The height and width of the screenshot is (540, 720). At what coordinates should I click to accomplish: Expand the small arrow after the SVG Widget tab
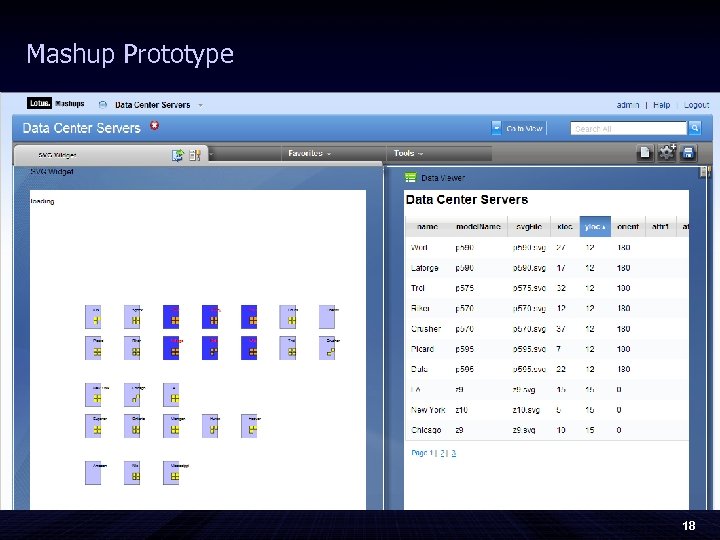tap(212, 155)
